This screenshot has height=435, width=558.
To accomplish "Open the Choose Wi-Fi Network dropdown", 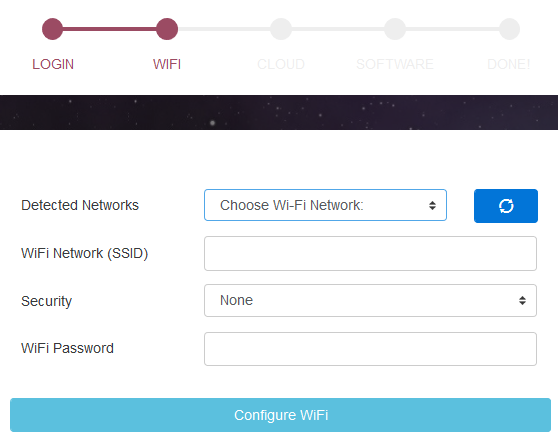I will 325,205.
